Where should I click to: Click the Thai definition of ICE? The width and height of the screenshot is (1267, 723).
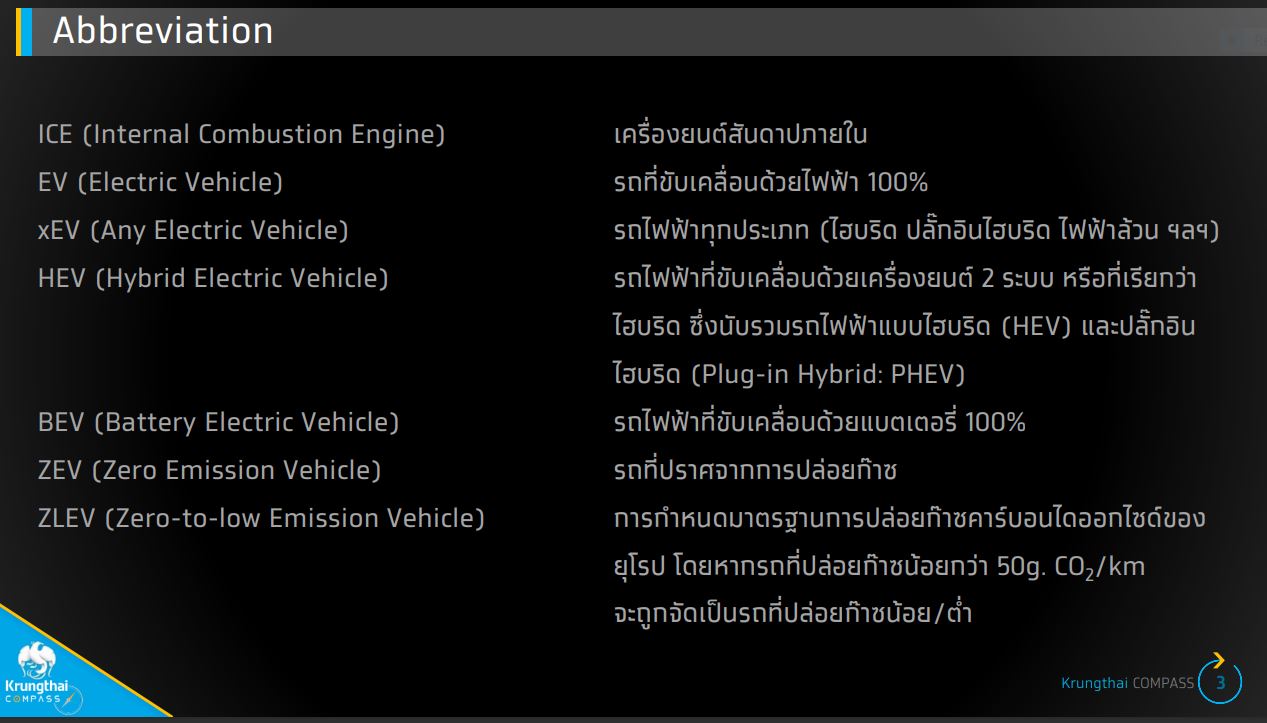(x=740, y=134)
